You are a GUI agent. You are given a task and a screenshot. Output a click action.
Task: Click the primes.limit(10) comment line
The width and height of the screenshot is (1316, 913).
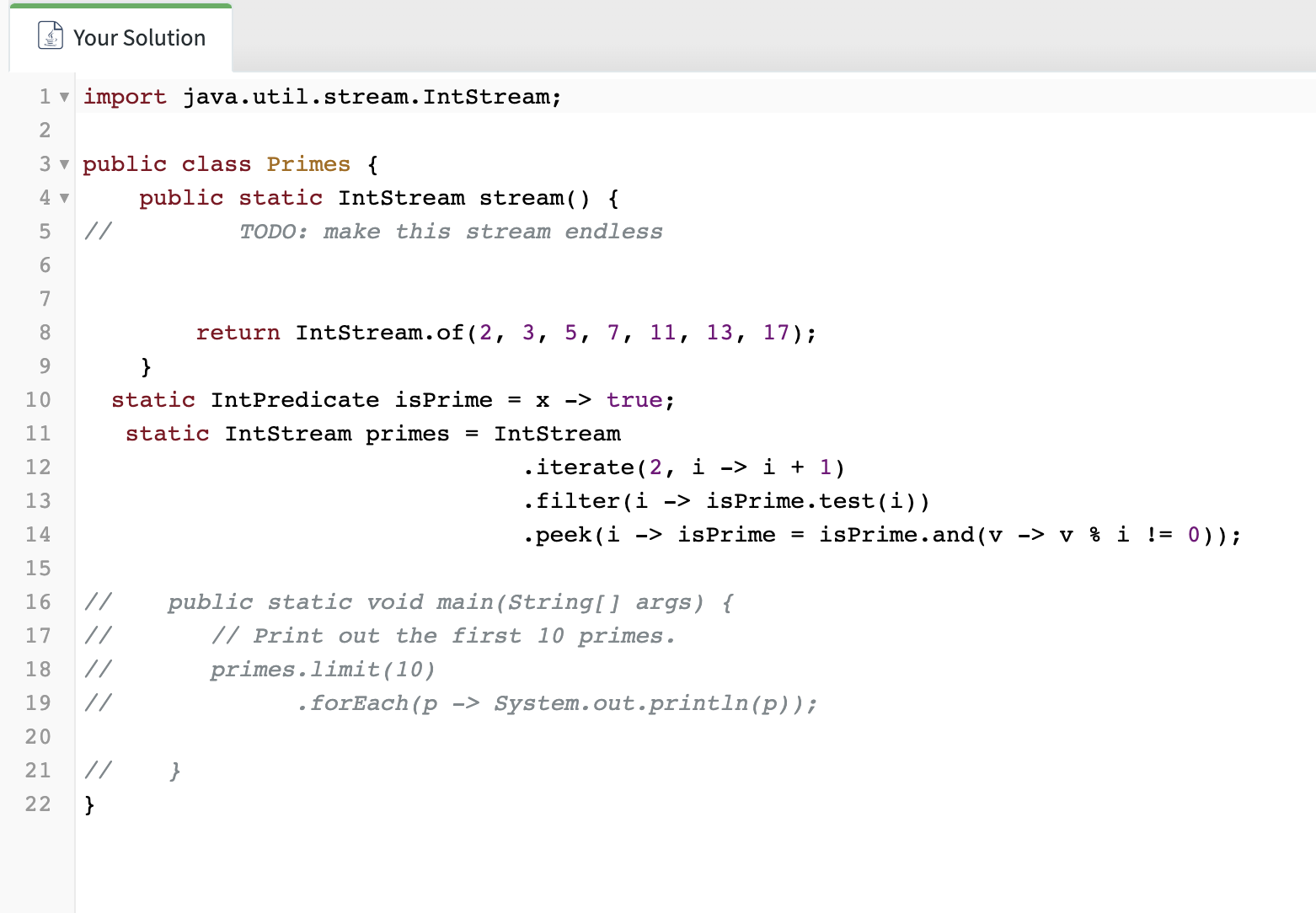click(323, 669)
